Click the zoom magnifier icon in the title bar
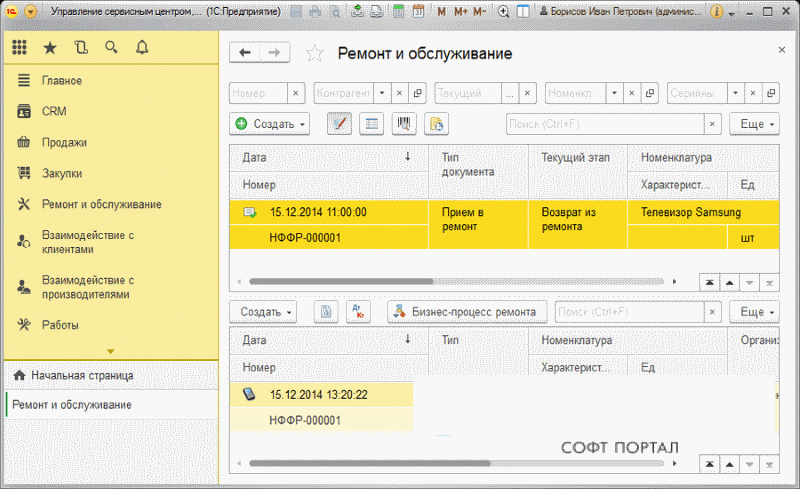Image resolution: width=800 pixels, height=489 pixels. point(504,11)
